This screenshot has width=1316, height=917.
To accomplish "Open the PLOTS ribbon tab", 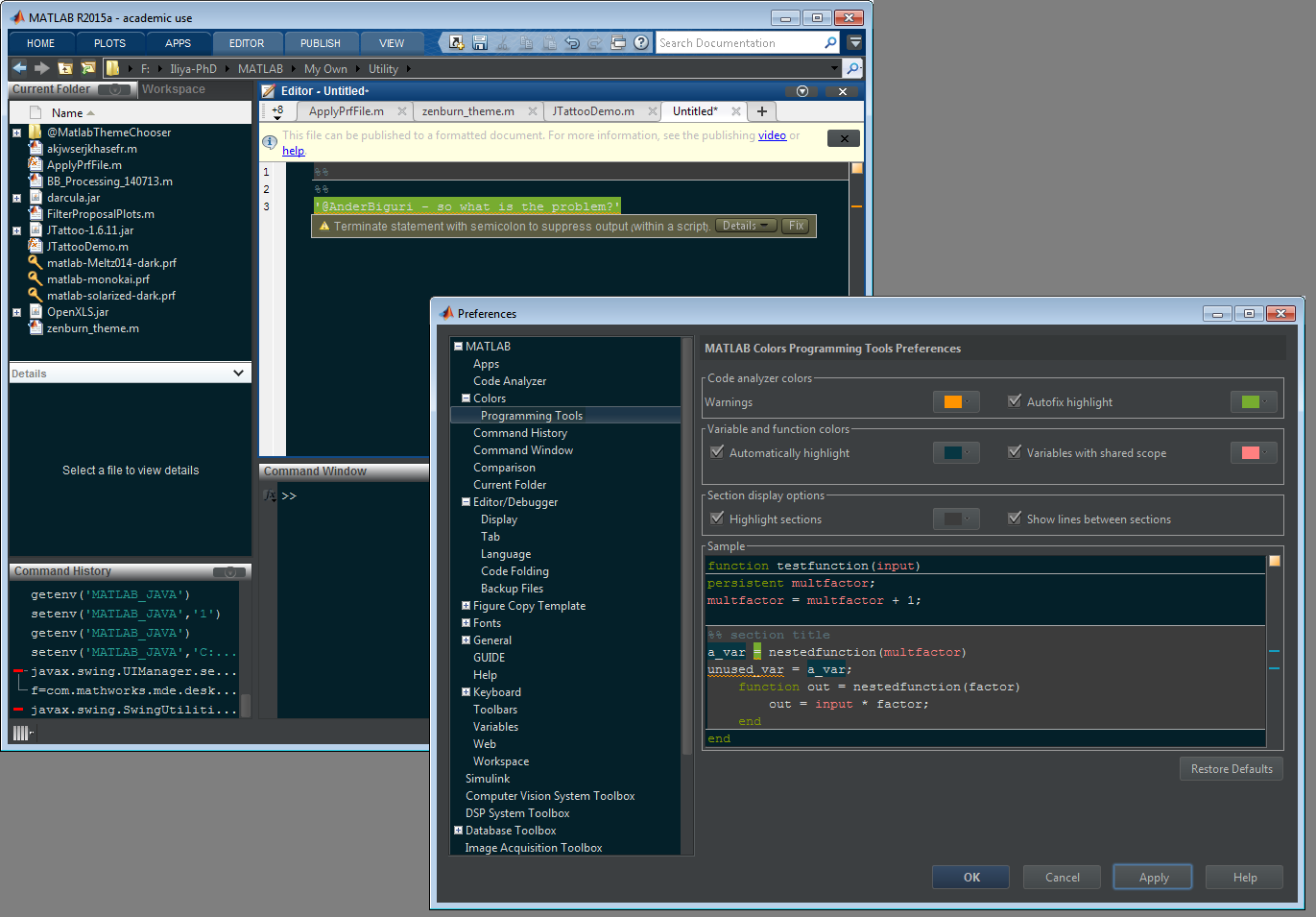I will [x=109, y=43].
